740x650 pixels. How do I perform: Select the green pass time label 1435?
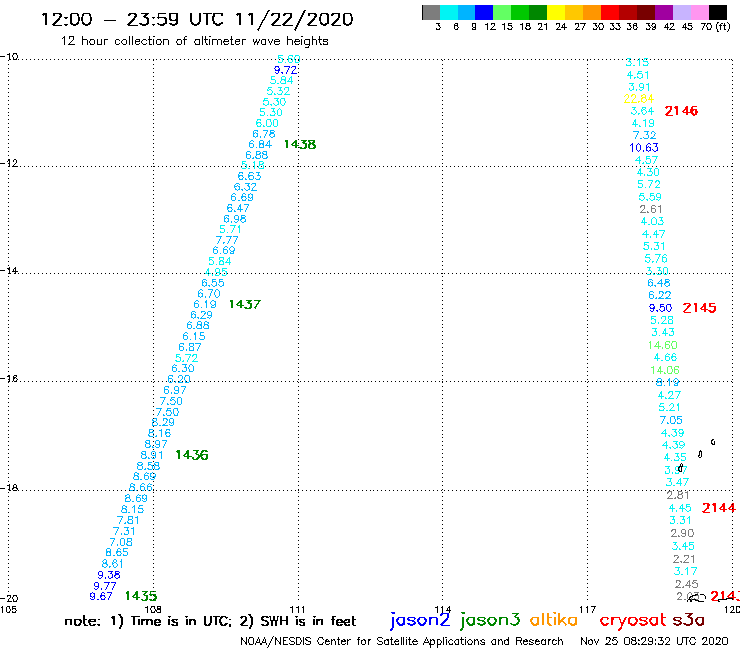141,596
